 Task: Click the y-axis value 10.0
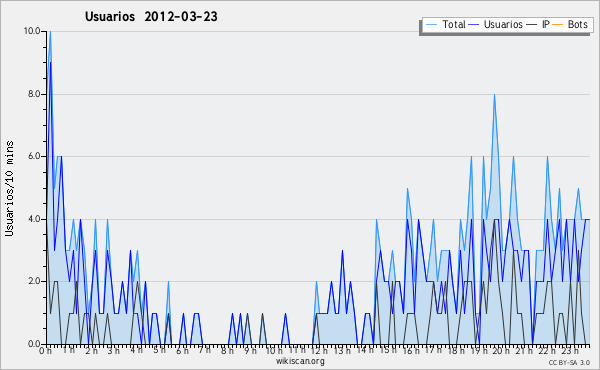coord(32,31)
